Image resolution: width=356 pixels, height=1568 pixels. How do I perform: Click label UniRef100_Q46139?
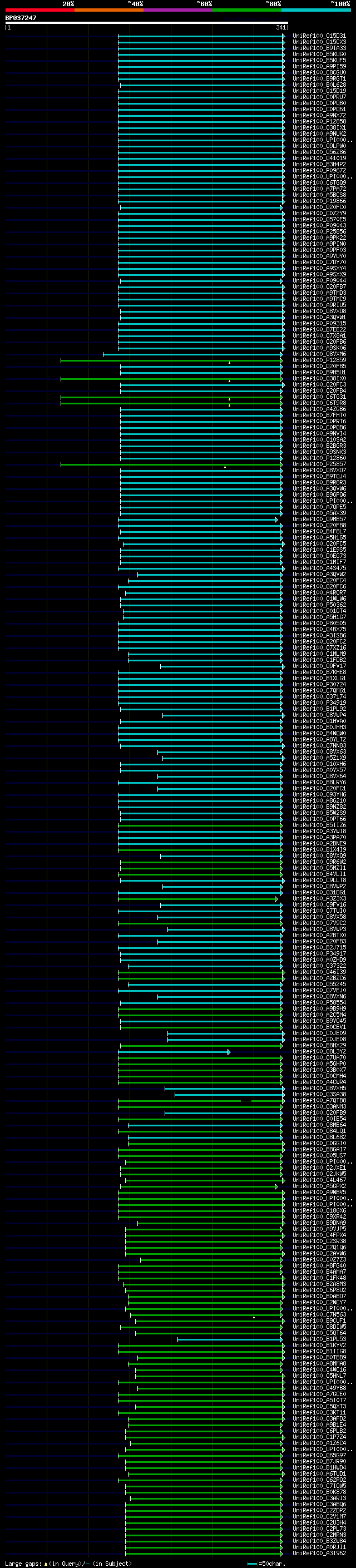pyautogui.click(x=319, y=972)
